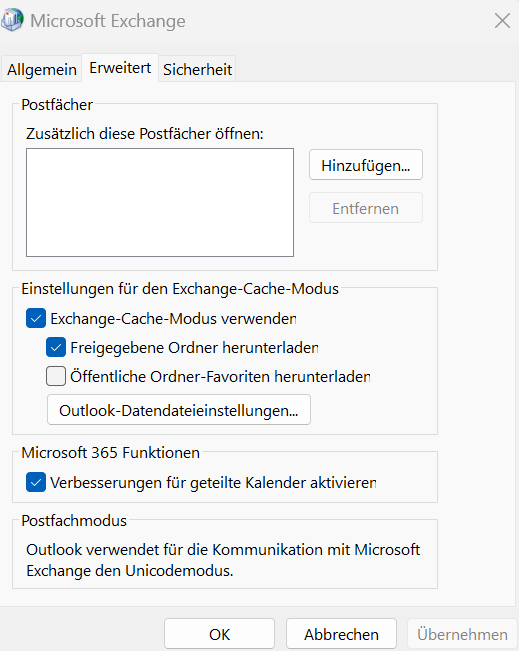The height and width of the screenshot is (651, 519).
Task: Toggle the Verbesserungen für geteilte Kalender checkbox
Action: click(x=36, y=482)
